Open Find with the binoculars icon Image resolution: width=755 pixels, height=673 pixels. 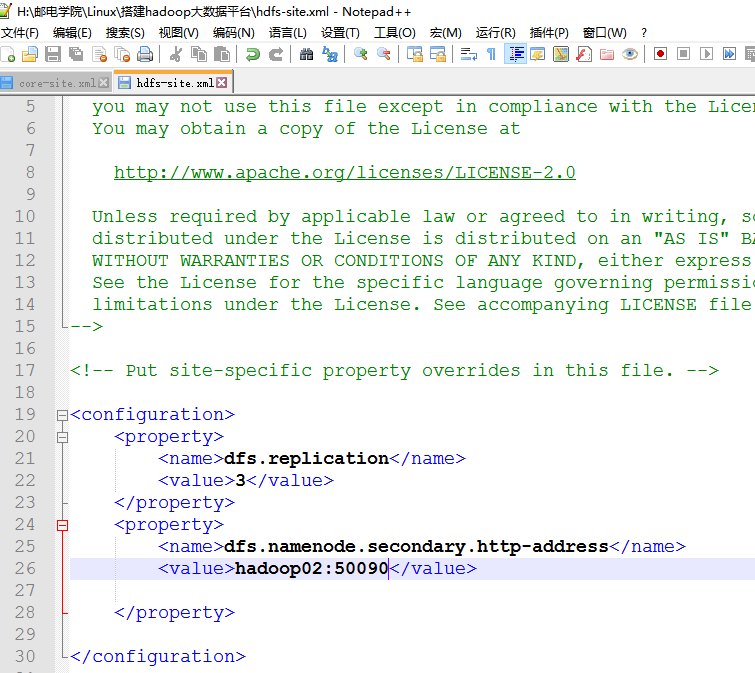click(306, 54)
